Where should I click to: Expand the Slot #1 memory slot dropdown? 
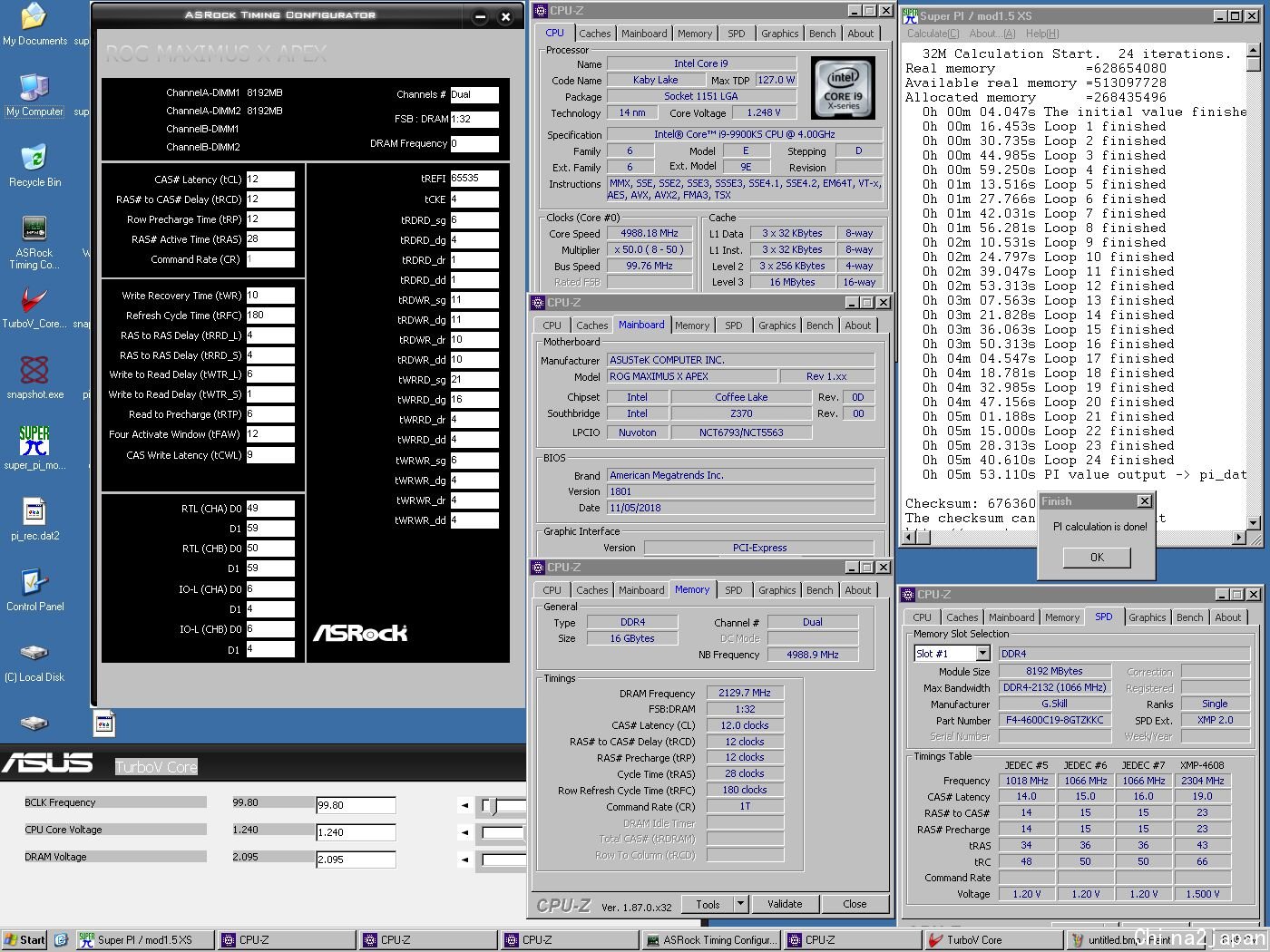[982, 654]
